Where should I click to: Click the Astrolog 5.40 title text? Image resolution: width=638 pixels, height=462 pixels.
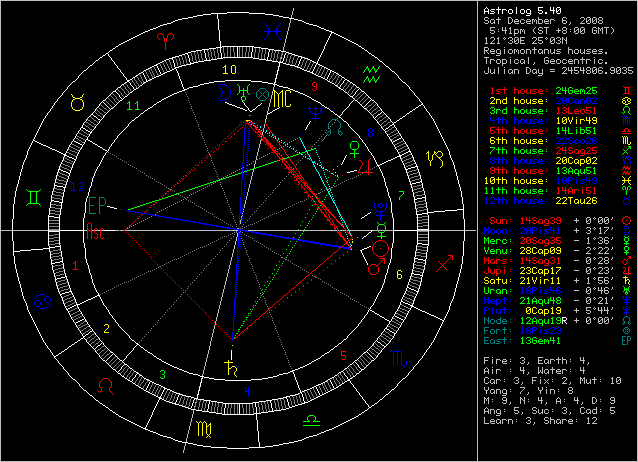(x=519, y=8)
